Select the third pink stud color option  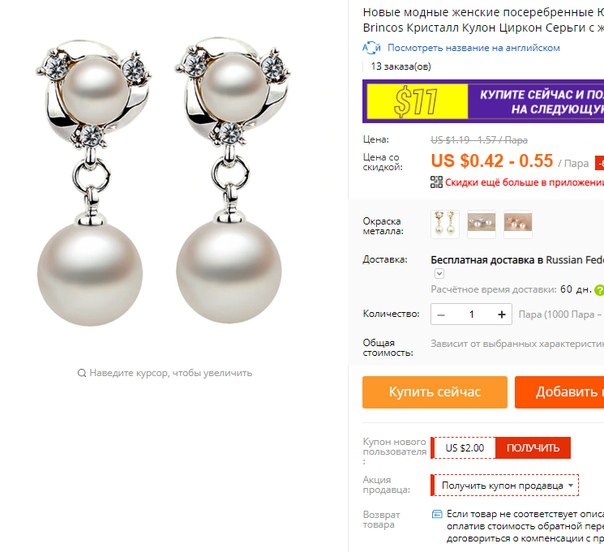click(x=518, y=223)
